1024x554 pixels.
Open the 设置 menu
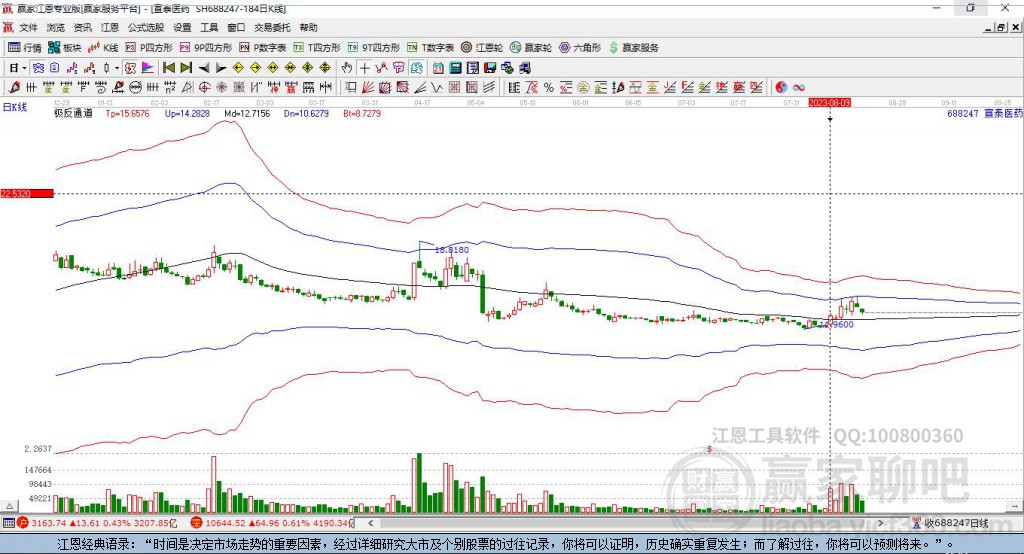[x=182, y=27]
